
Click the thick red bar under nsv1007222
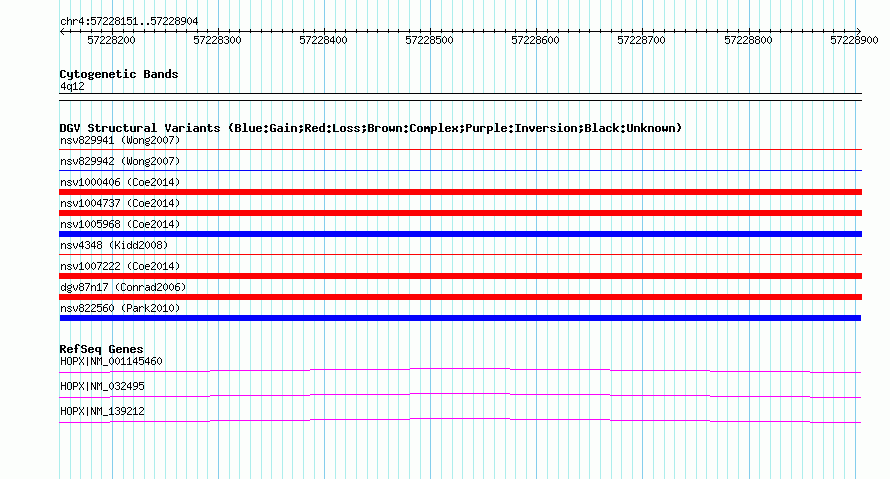[x=460, y=276]
